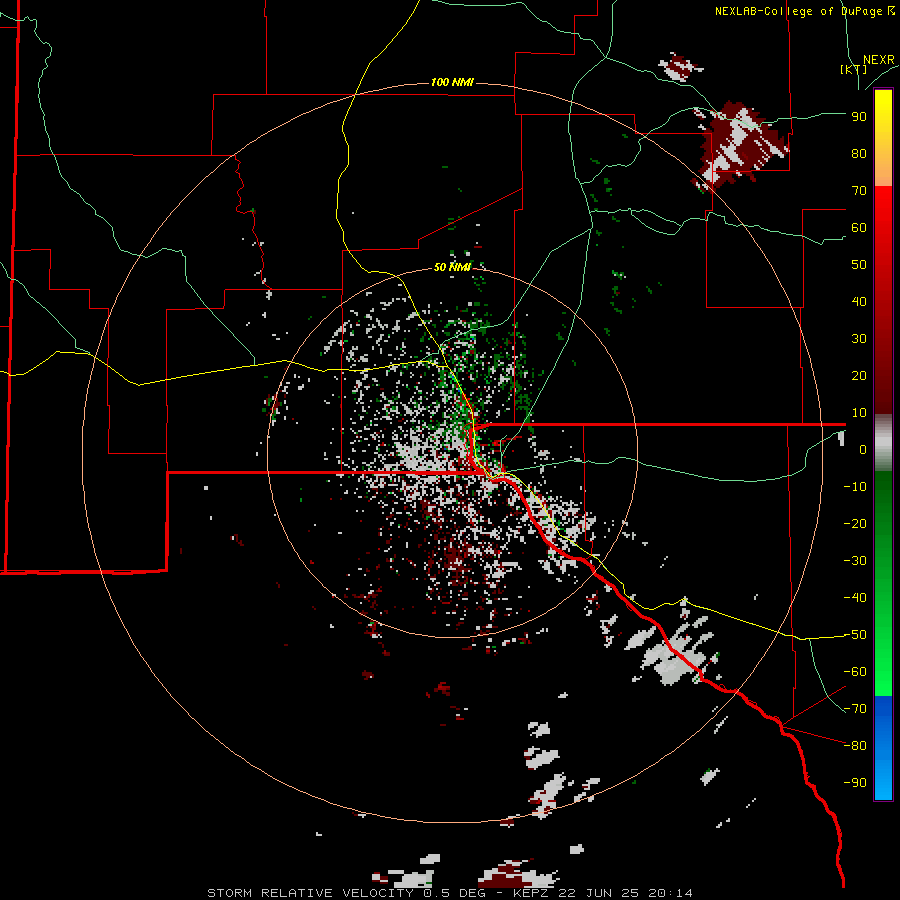Pick the gray near-zero segment of the color bar
Image resolution: width=900 pixels, height=900 pixels.
pyautogui.click(x=883, y=443)
